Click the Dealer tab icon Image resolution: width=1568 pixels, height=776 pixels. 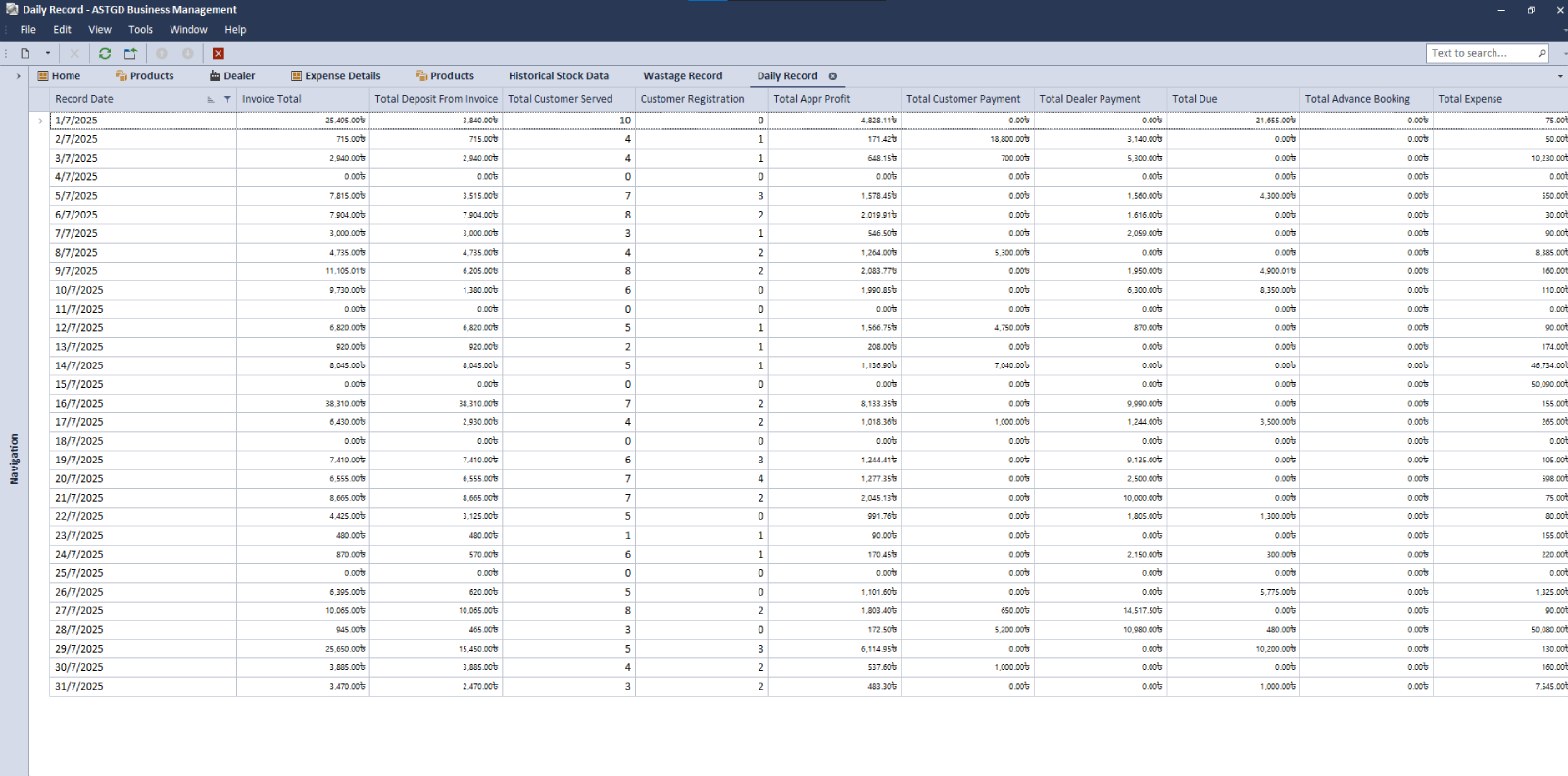click(215, 76)
